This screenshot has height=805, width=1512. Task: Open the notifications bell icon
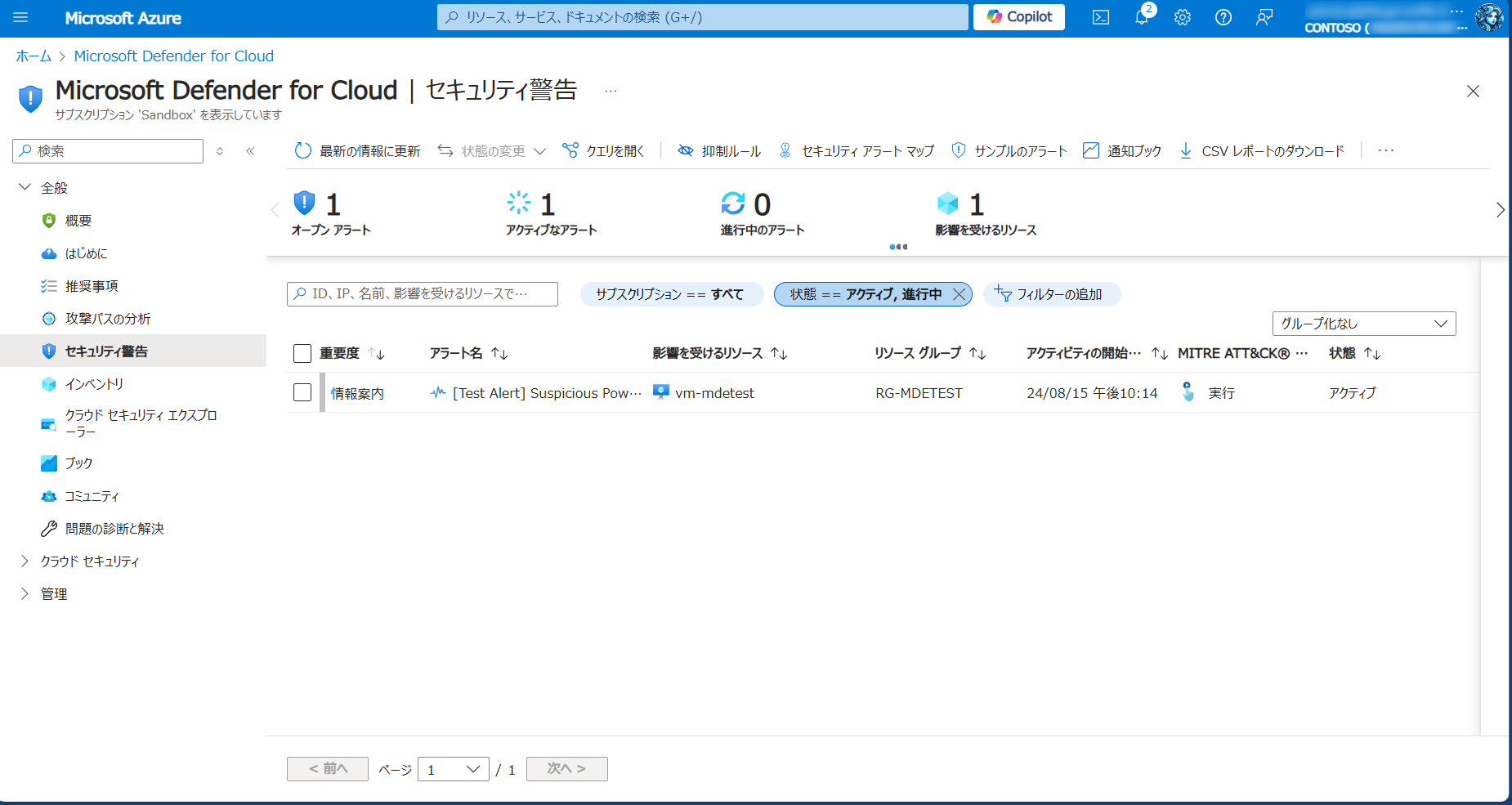pos(1142,17)
